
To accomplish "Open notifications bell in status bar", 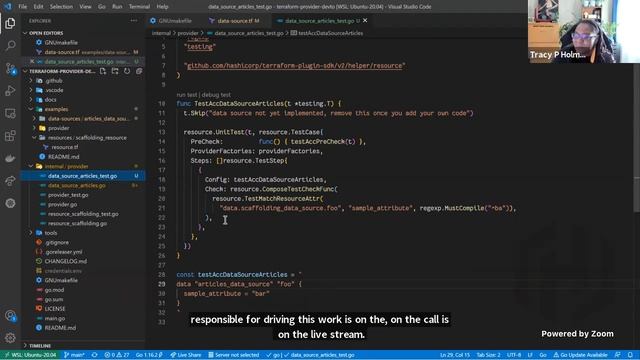I will point(630,355).
